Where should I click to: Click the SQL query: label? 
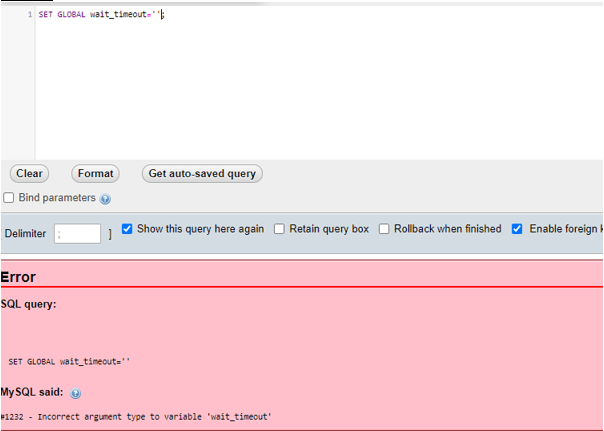28,304
